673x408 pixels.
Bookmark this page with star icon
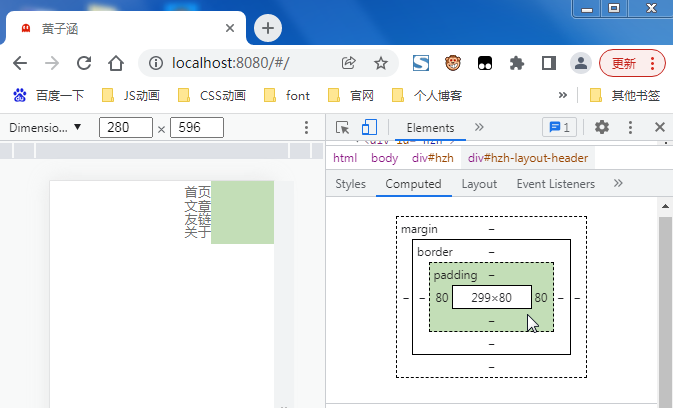[381, 63]
